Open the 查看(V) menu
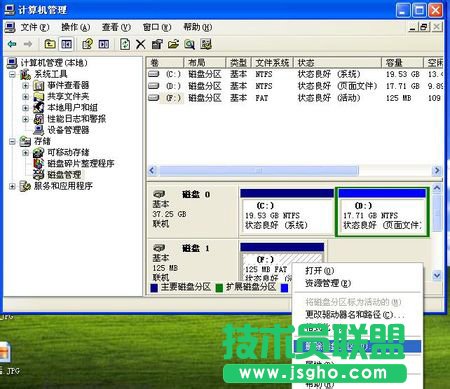Image resolution: width=450 pixels, height=389 pixels. pyautogui.click(x=116, y=27)
